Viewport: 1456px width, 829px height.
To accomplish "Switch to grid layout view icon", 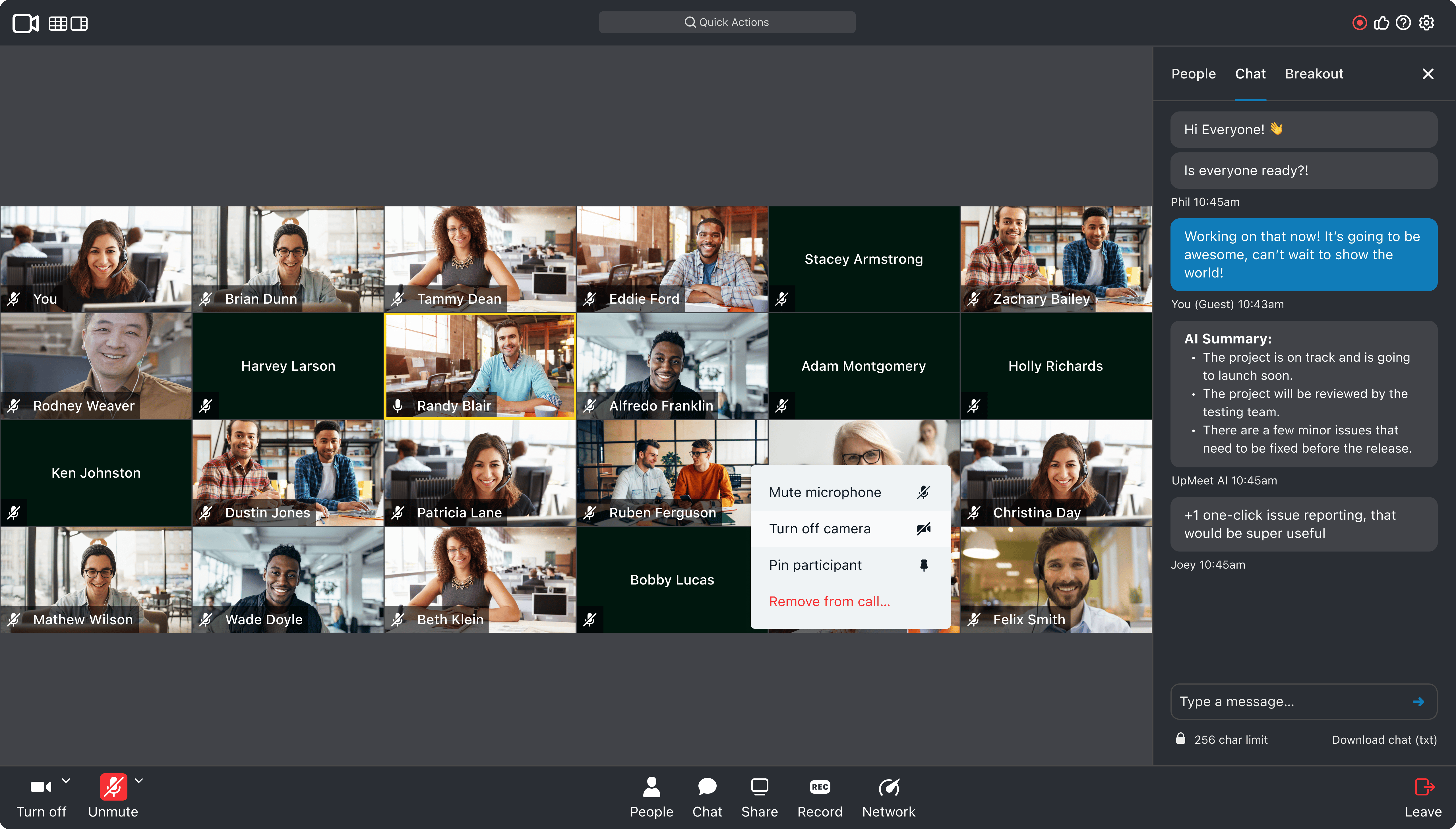I will [x=57, y=23].
